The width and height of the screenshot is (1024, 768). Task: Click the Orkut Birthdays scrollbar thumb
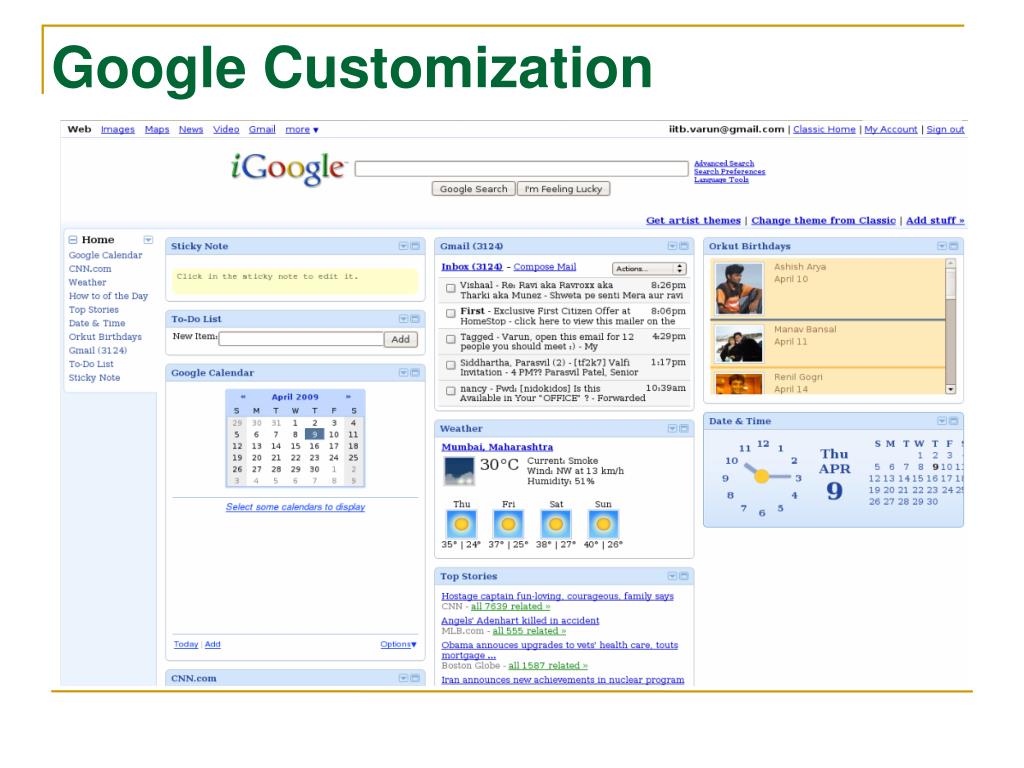[x=951, y=285]
